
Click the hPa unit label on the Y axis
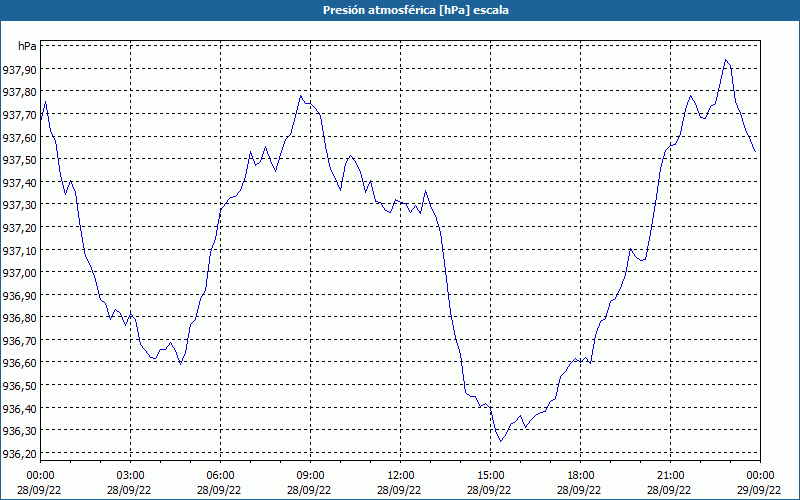[27, 46]
